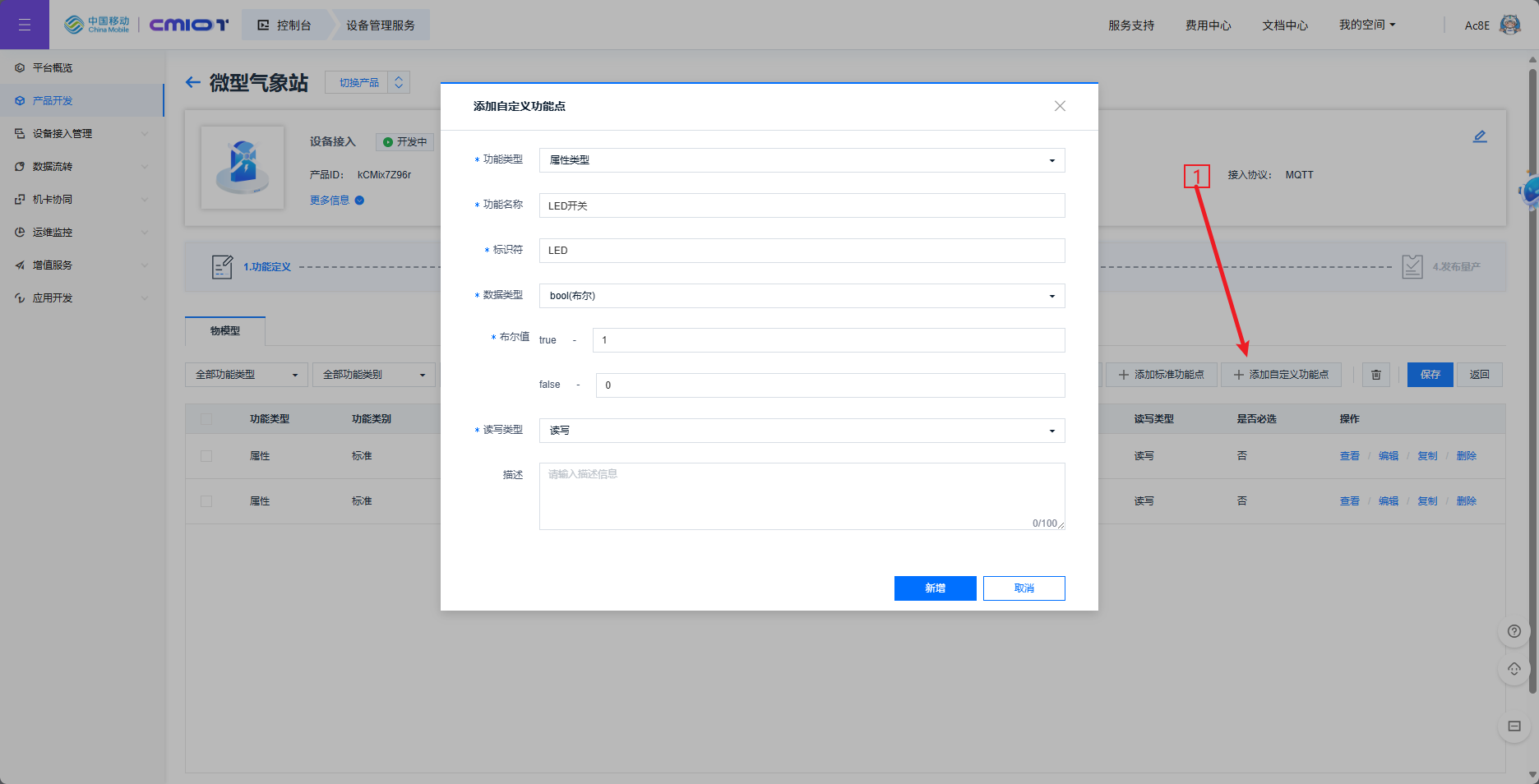
Task: Click 添加标准功能点 button
Action: (1161, 375)
